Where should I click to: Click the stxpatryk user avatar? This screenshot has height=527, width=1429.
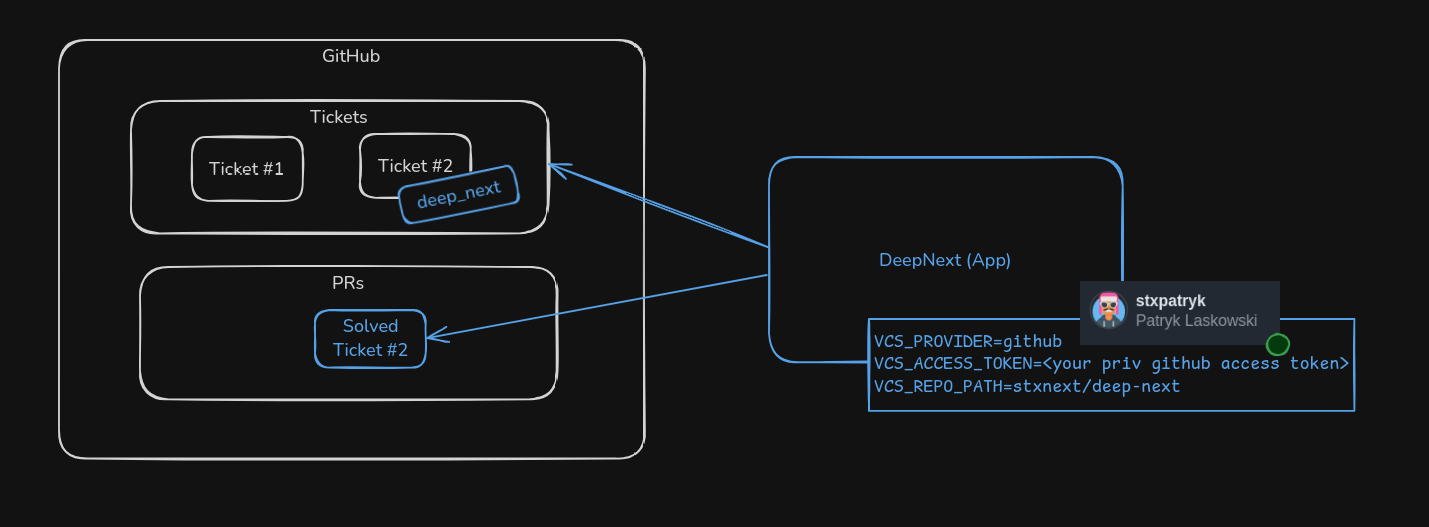pyautogui.click(x=1109, y=310)
